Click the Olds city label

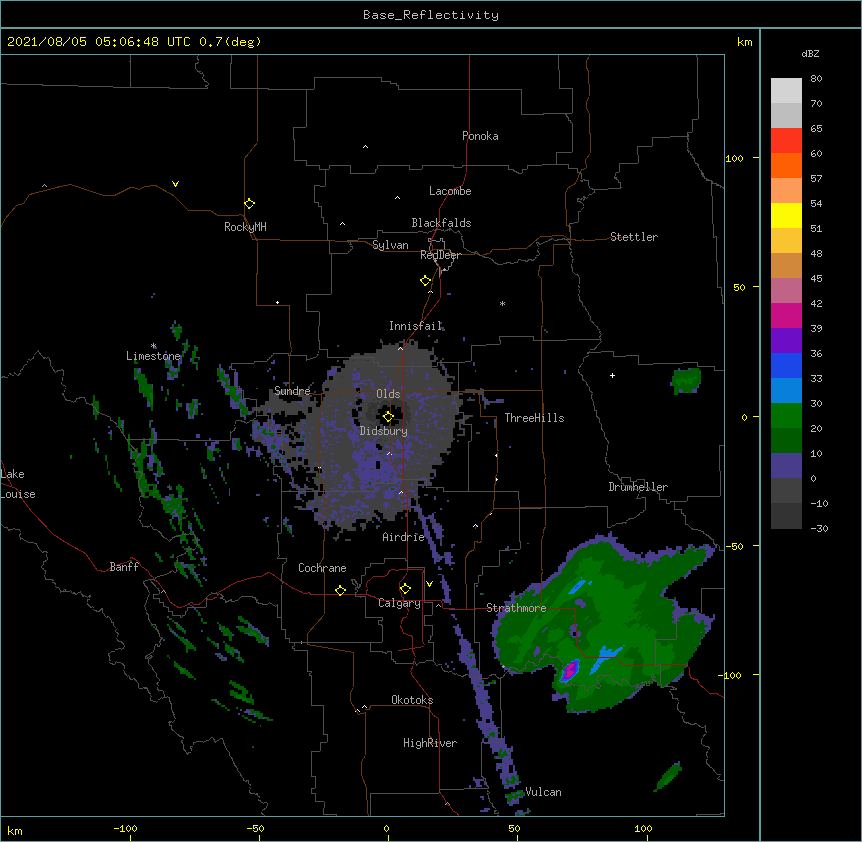click(x=388, y=394)
